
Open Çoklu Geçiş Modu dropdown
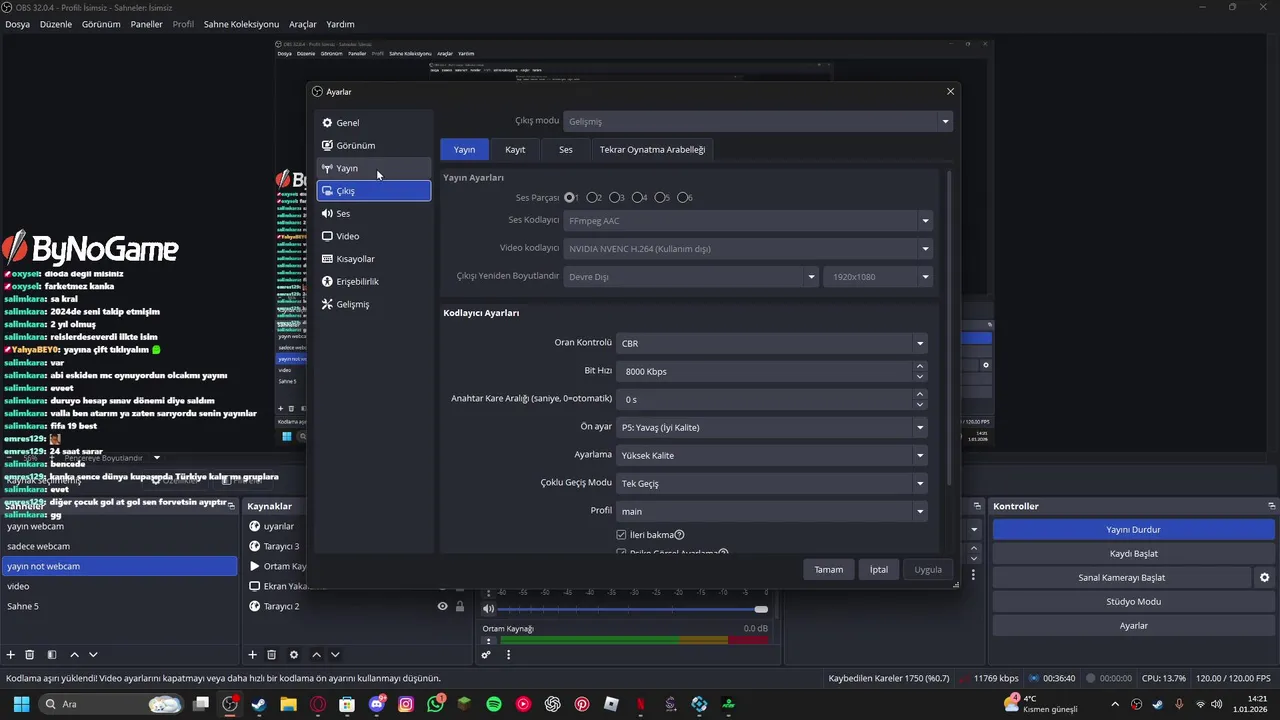(772, 483)
